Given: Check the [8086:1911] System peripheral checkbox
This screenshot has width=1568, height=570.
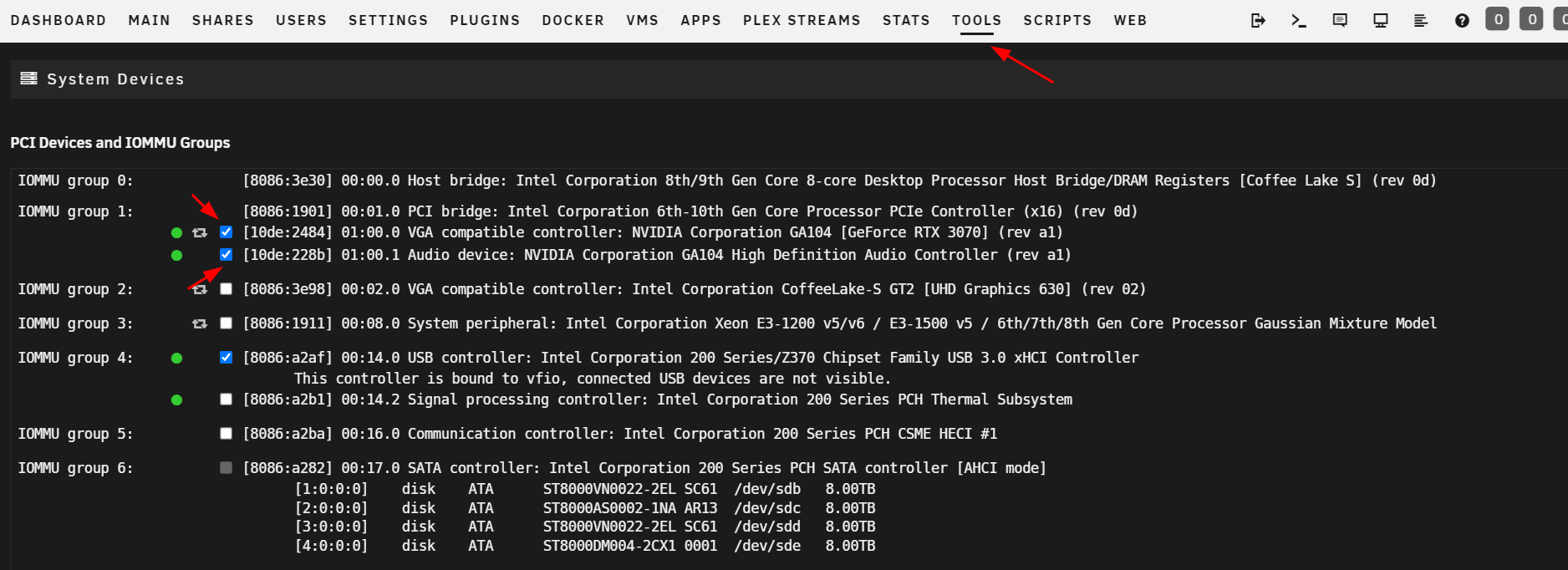Looking at the screenshot, I should click(x=226, y=323).
